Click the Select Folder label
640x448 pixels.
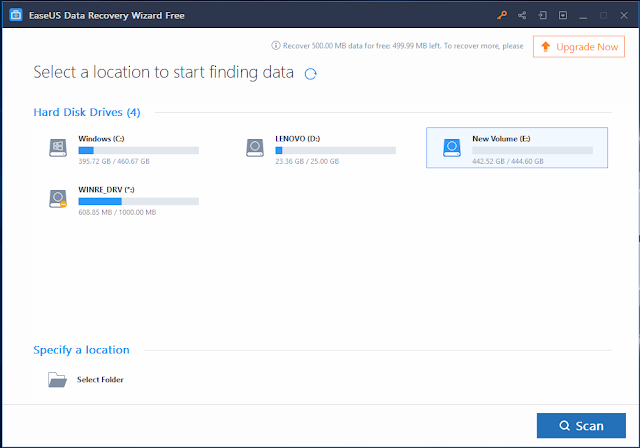tap(100, 379)
